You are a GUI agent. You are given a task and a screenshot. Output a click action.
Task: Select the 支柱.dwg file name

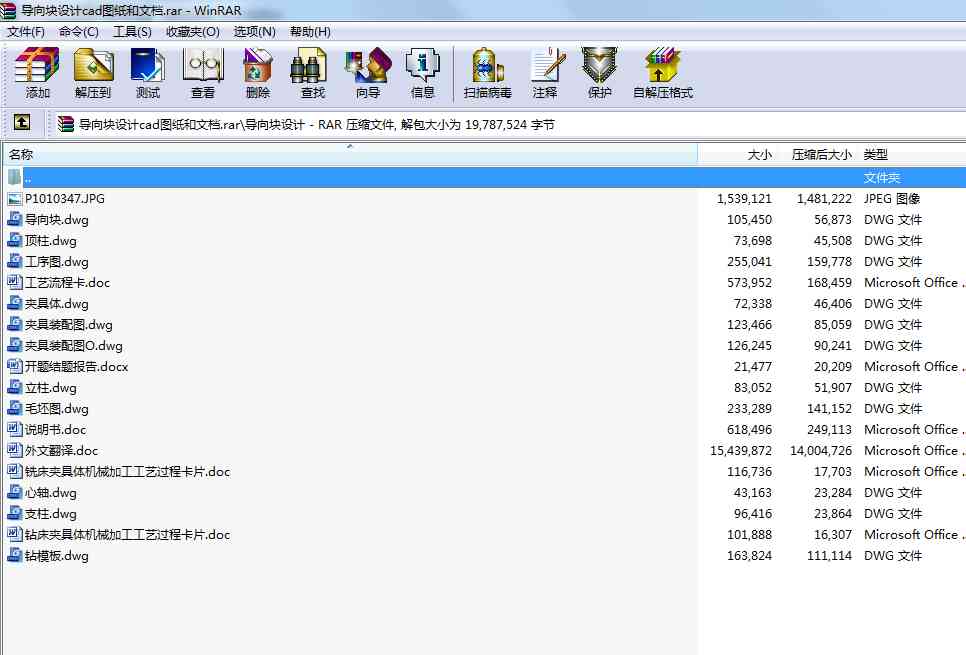[x=51, y=514]
